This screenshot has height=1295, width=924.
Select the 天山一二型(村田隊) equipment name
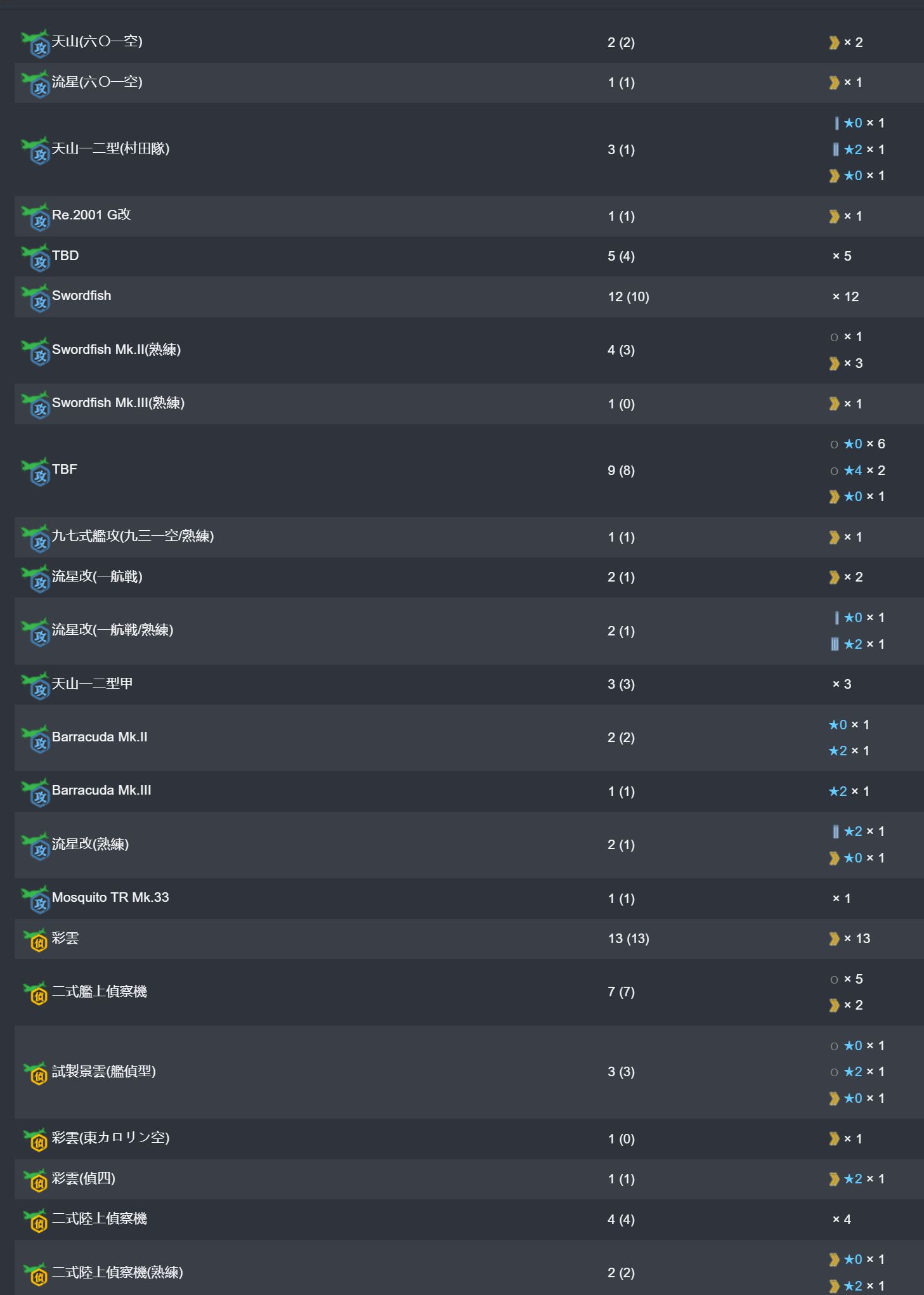(x=110, y=149)
